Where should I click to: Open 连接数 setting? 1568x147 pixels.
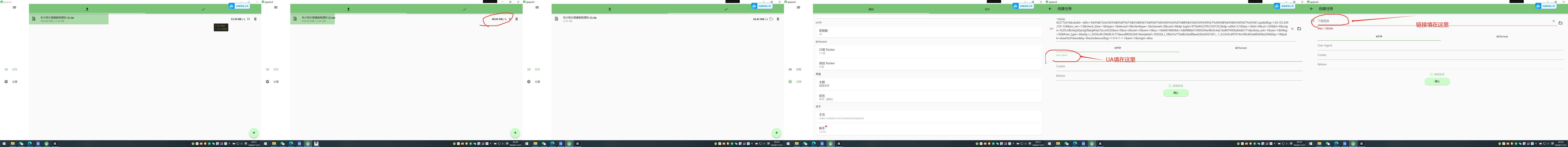(x=928, y=32)
